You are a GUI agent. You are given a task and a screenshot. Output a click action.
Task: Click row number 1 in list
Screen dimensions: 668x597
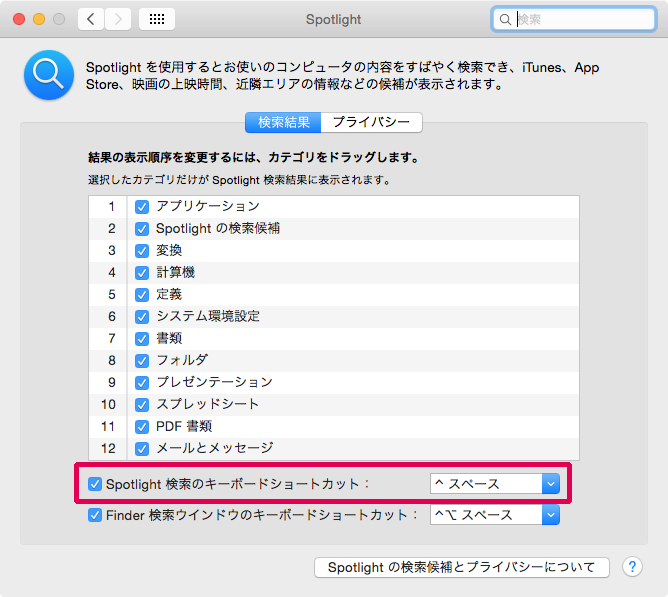(112, 207)
